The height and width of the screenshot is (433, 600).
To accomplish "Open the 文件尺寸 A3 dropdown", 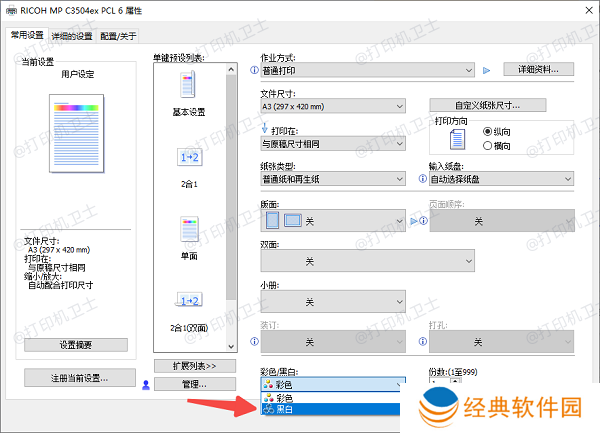I will [x=333, y=106].
